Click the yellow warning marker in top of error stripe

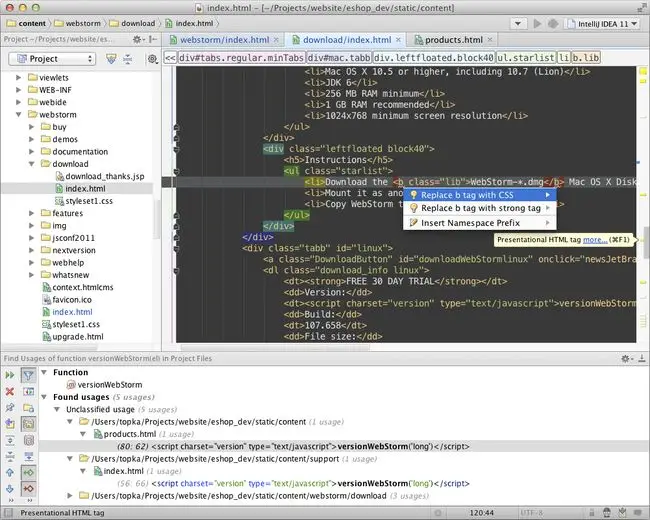point(643,72)
